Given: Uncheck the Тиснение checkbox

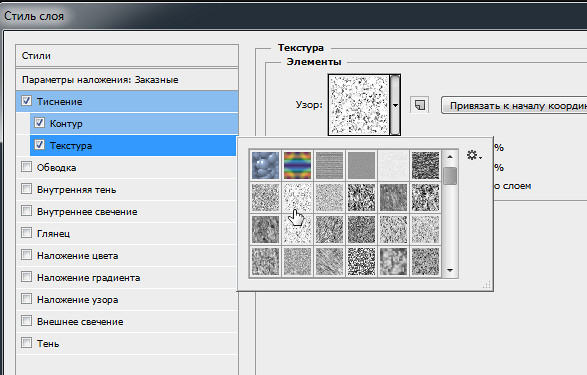Looking at the screenshot, I should pos(26,101).
